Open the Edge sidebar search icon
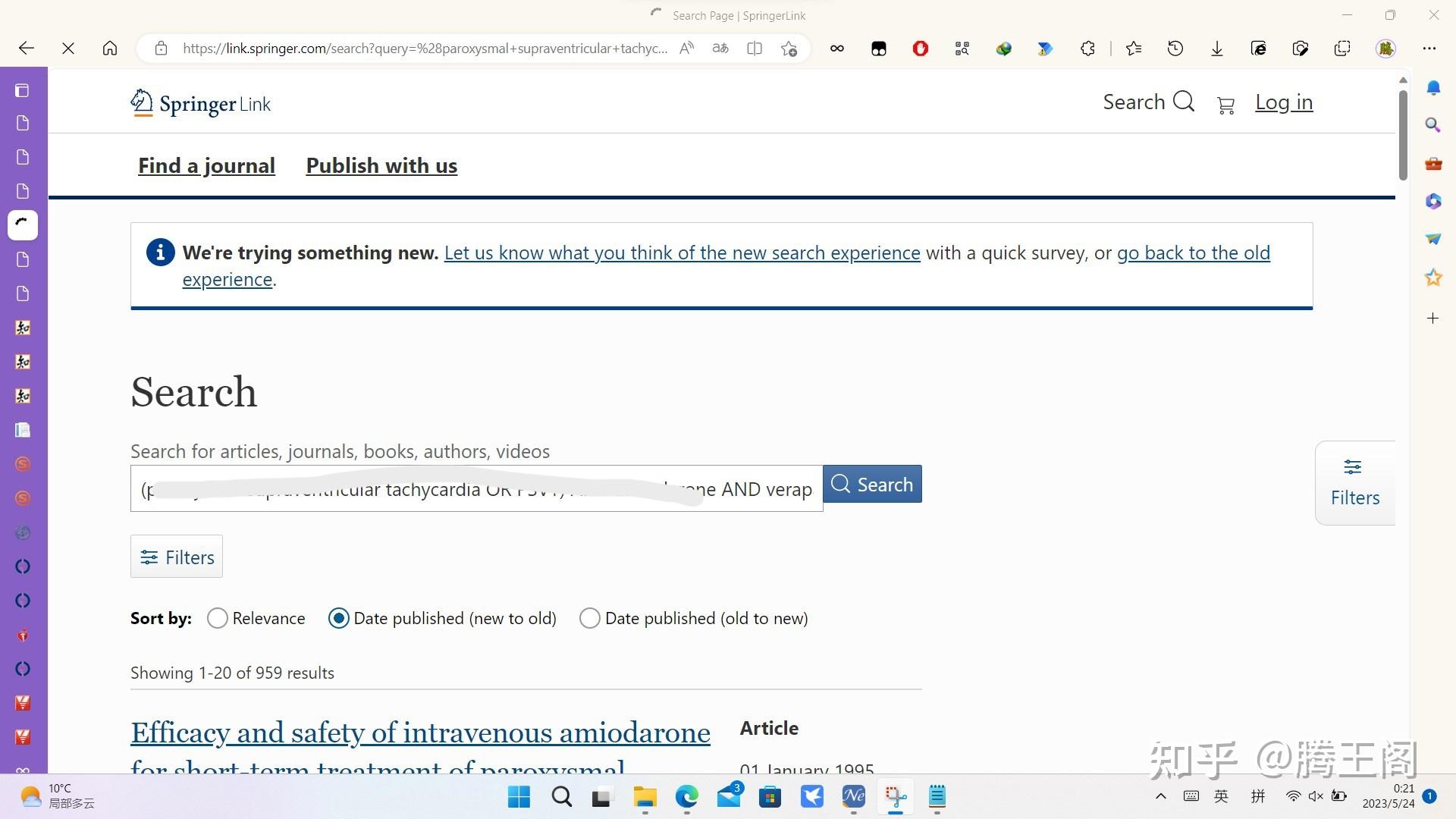This screenshot has height=819, width=1456. pyautogui.click(x=1433, y=125)
